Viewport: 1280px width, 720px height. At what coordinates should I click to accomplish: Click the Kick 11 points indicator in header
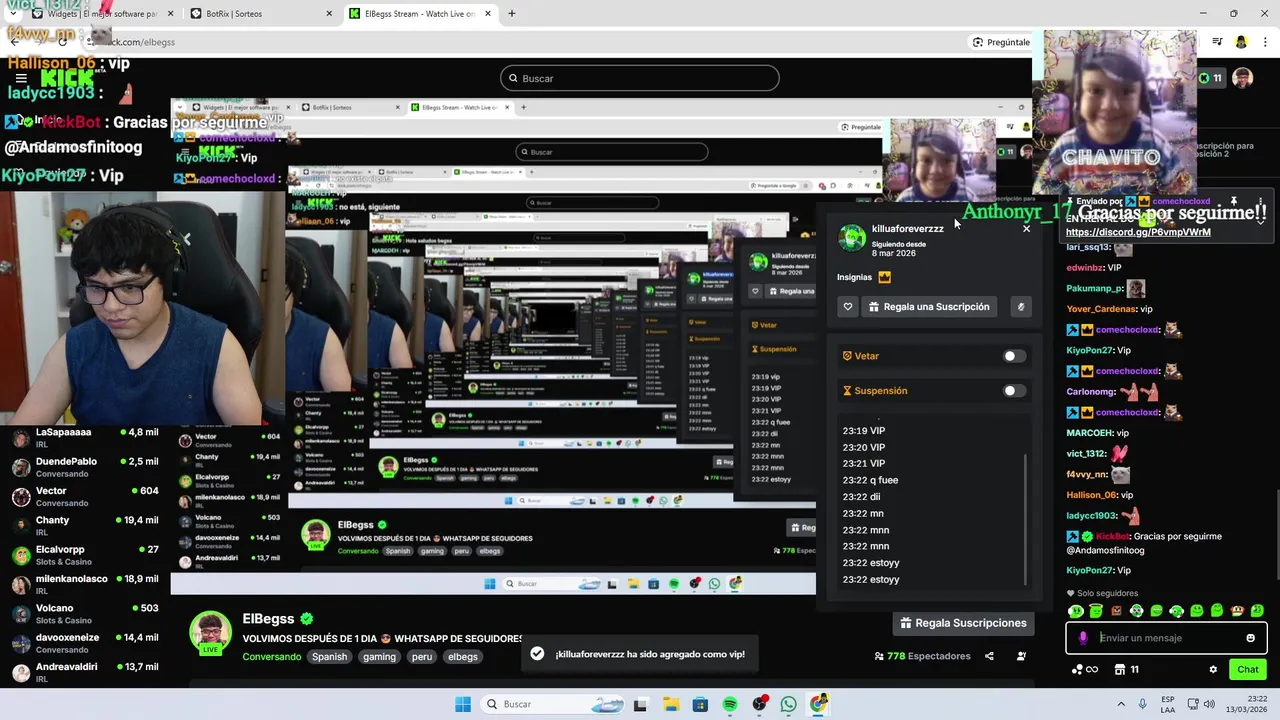(1210, 78)
